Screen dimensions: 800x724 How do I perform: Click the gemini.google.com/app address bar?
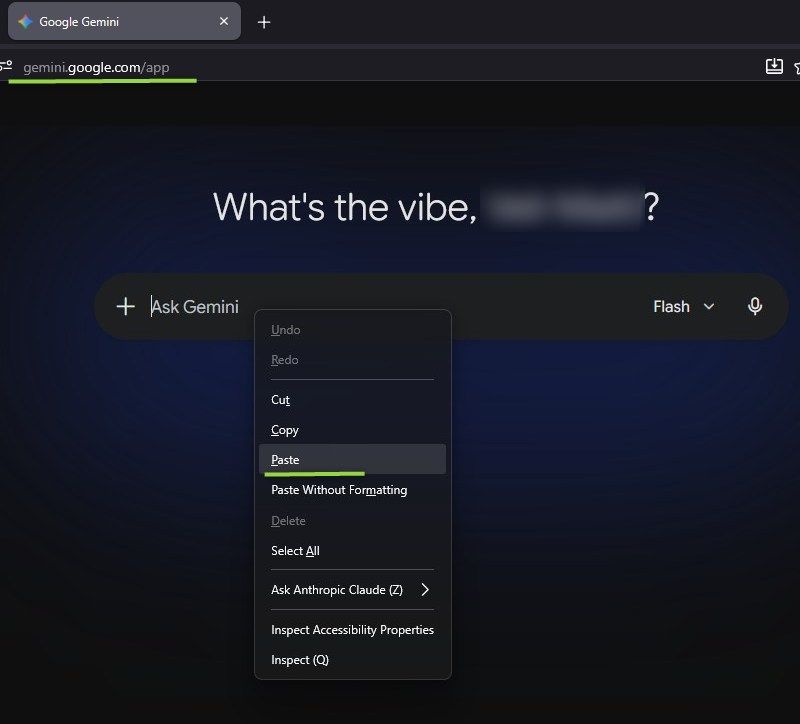tap(96, 67)
